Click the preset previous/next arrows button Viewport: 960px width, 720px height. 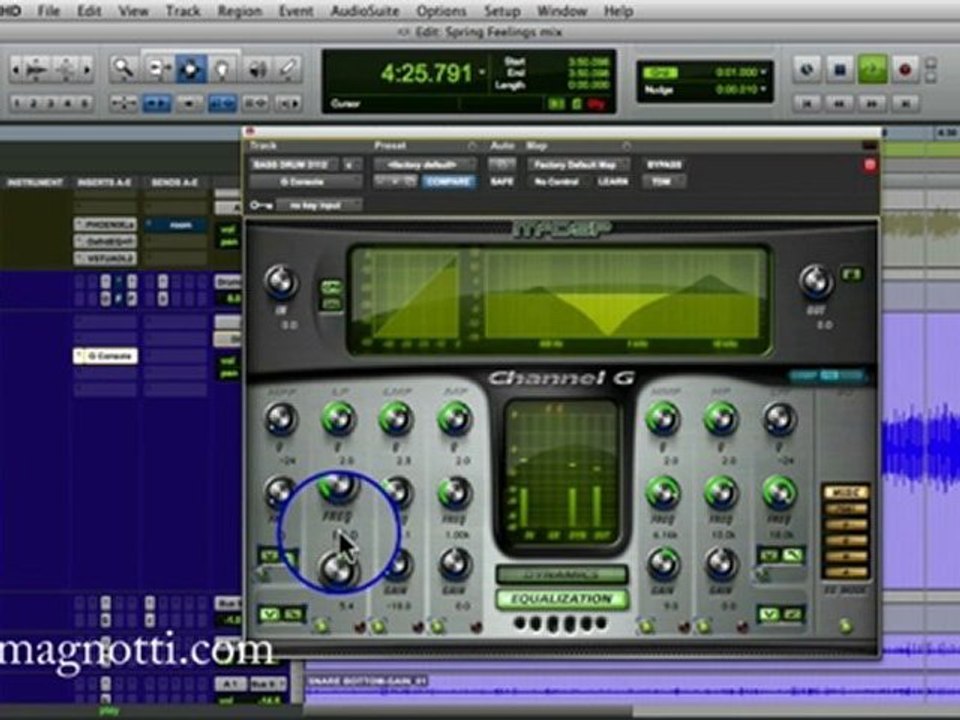coord(396,181)
